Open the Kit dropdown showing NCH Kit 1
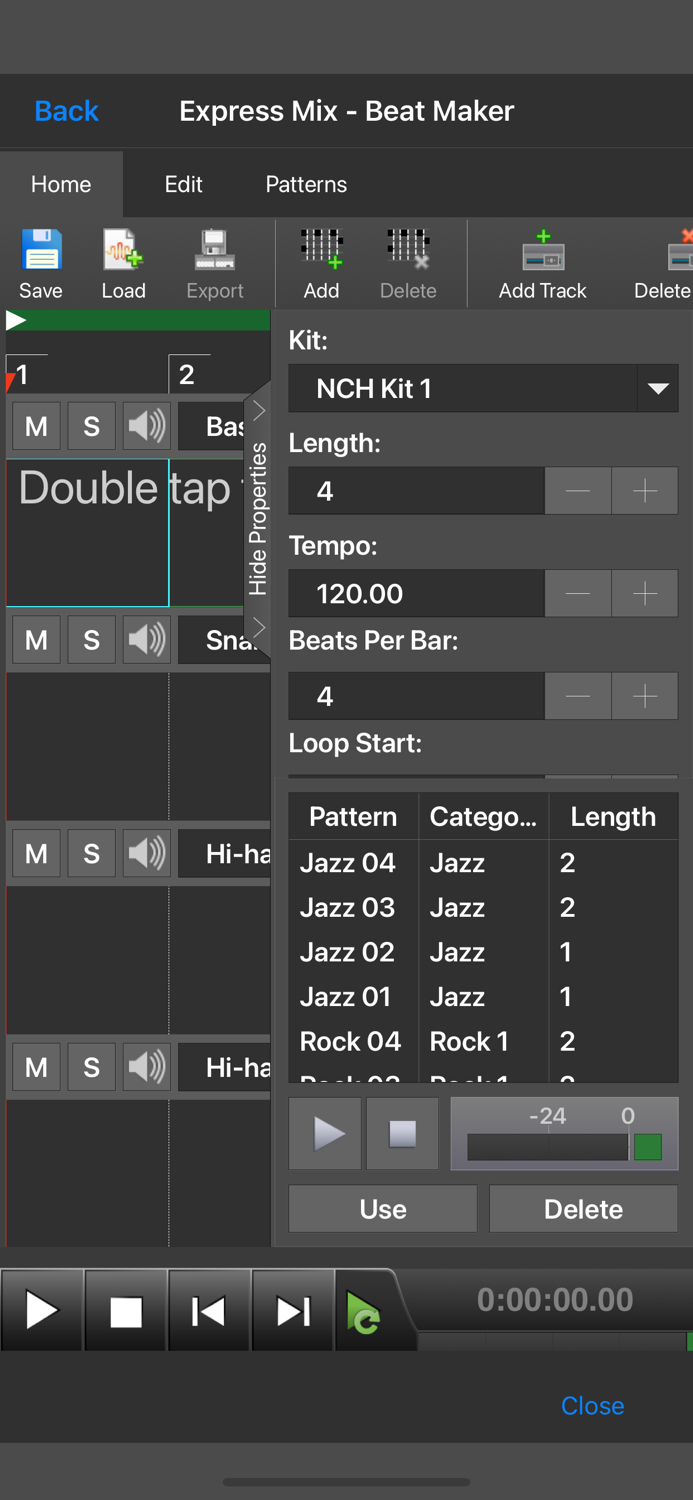The width and height of the screenshot is (693, 1500). tap(483, 388)
